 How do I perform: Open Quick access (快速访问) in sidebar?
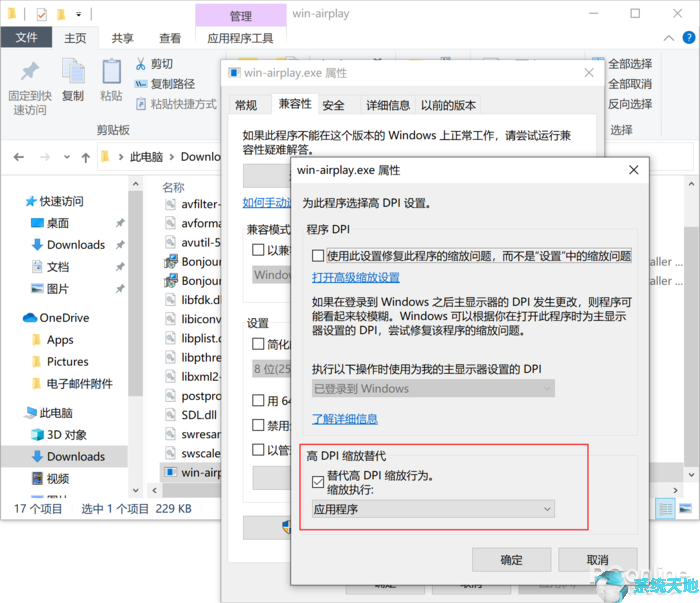pyautogui.click(x=54, y=202)
